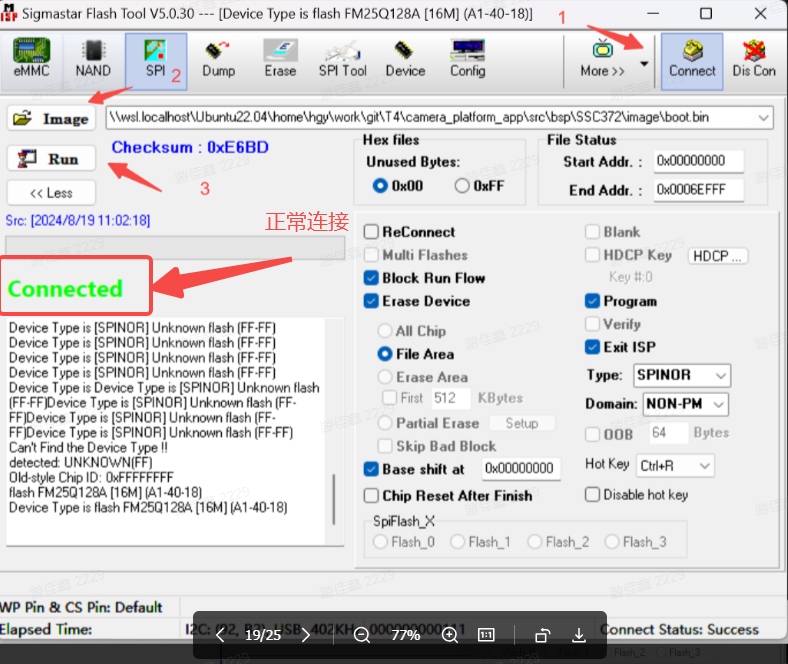
Task: Go to next image in viewer
Action: (306, 635)
